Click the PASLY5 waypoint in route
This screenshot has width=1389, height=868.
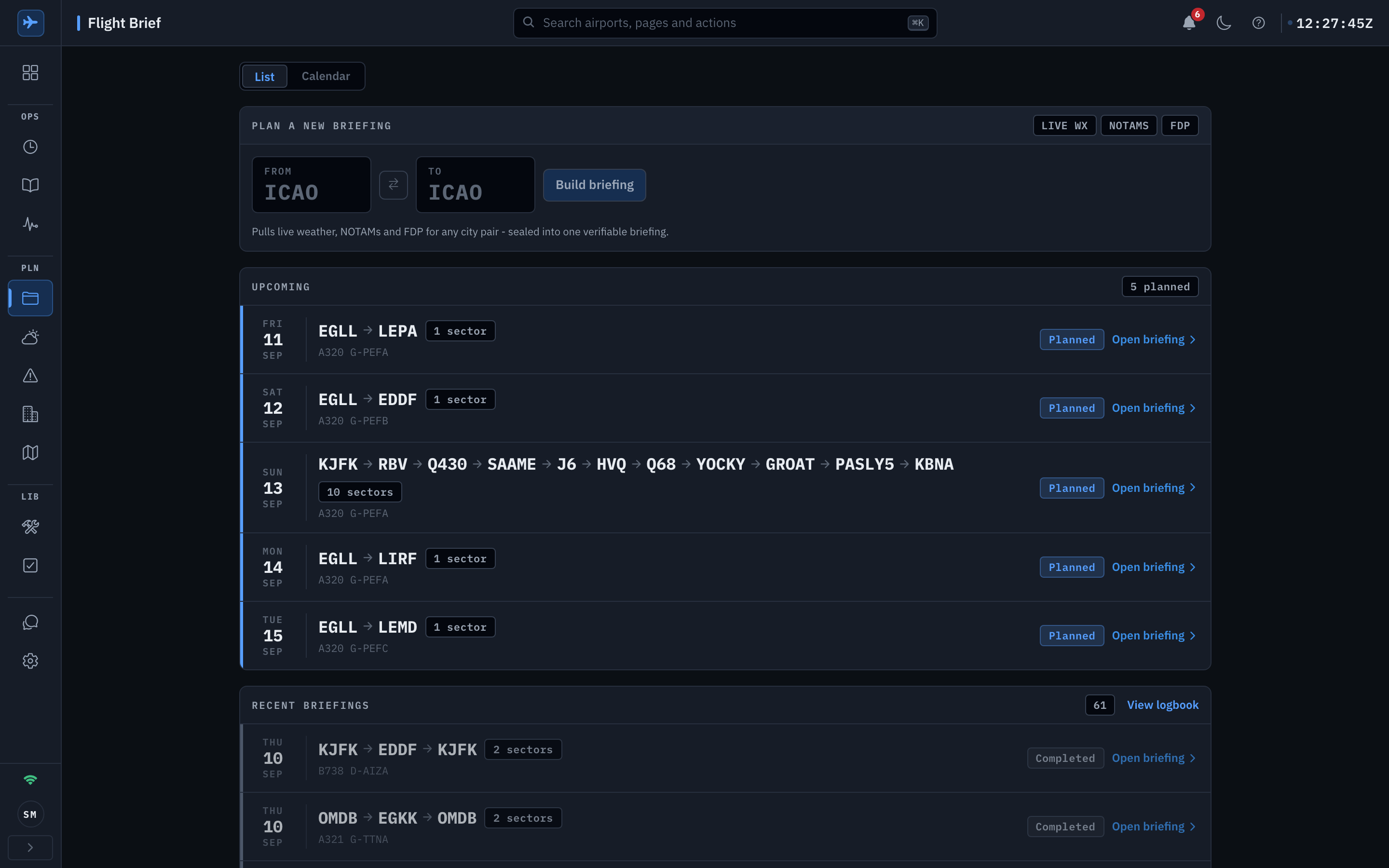864,464
